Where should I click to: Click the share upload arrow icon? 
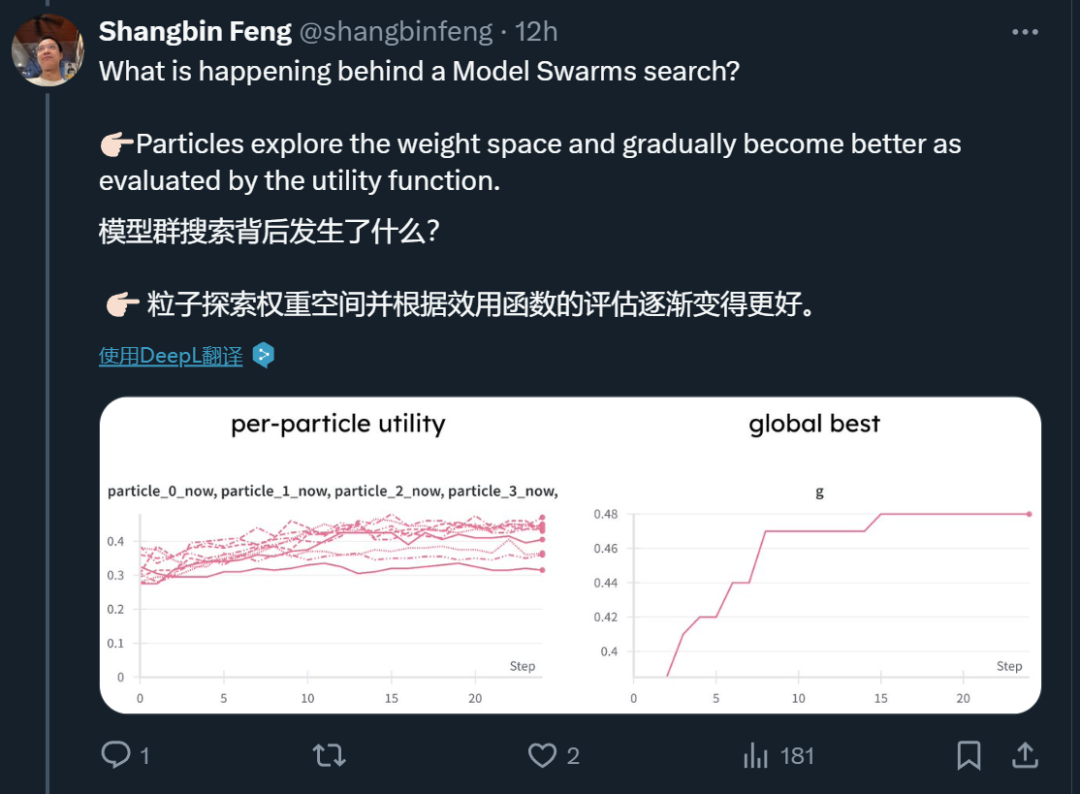click(1026, 755)
